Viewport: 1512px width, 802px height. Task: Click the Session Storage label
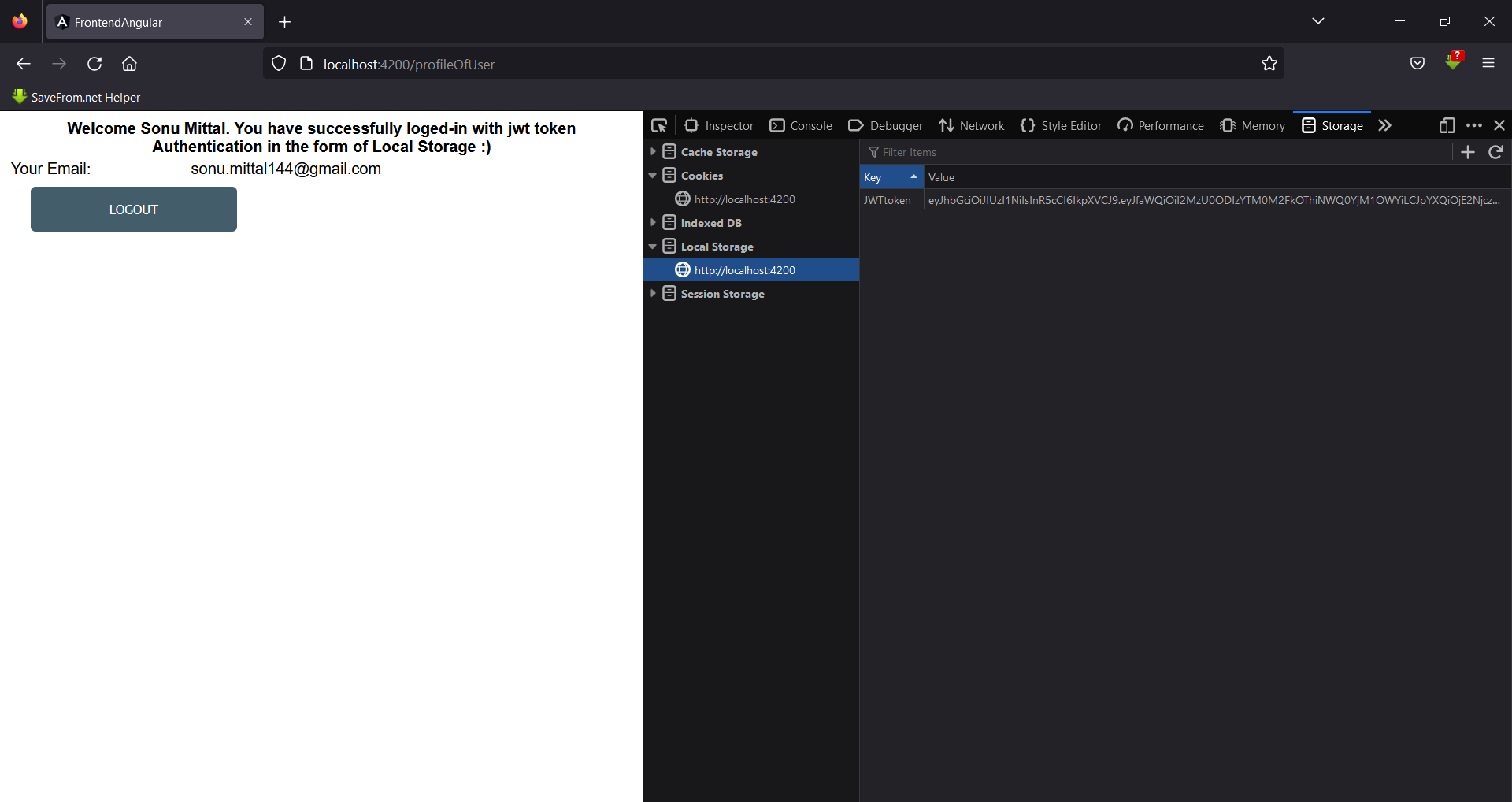[722, 294]
